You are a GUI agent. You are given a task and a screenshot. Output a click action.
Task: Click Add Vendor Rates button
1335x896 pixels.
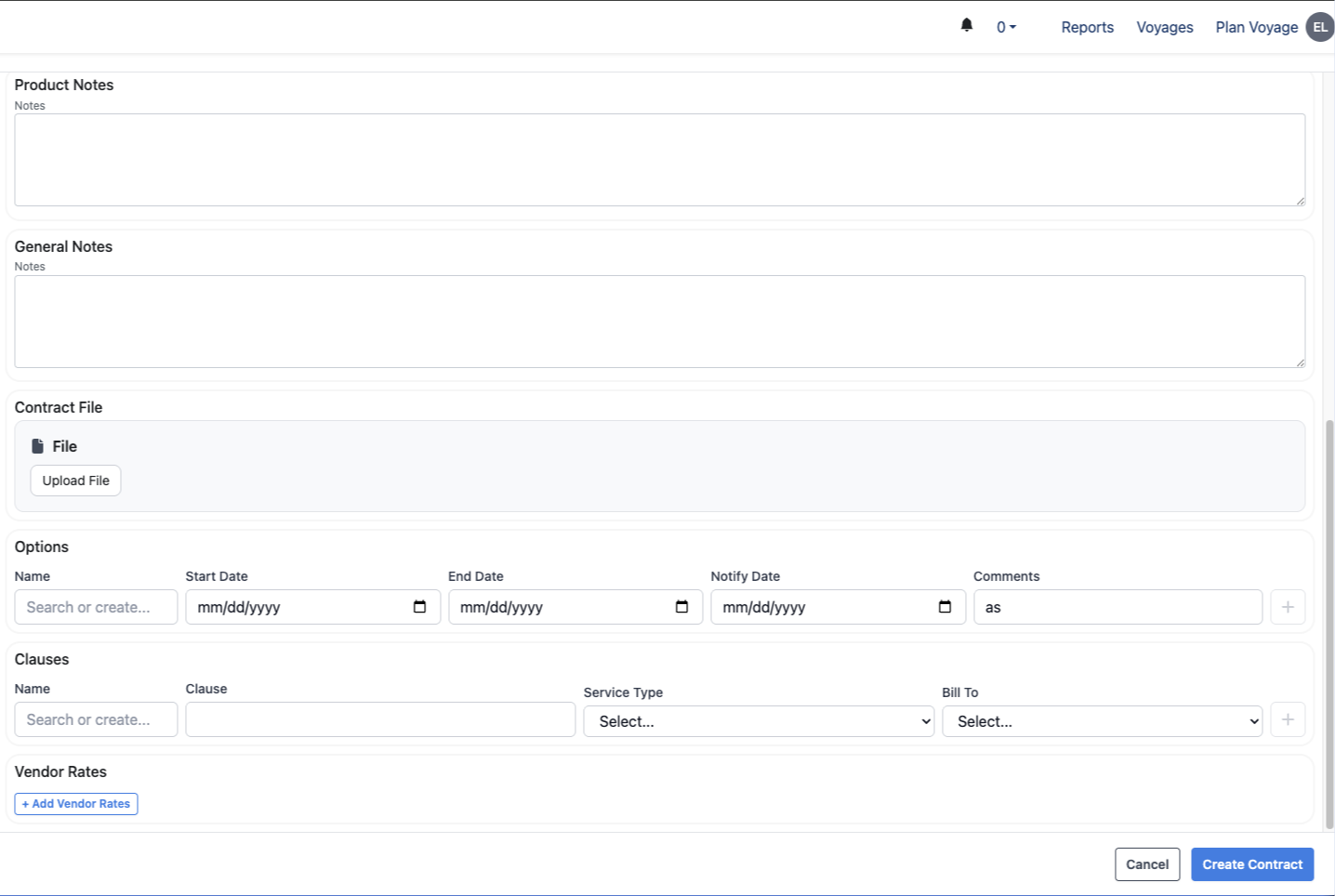(x=76, y=804)
